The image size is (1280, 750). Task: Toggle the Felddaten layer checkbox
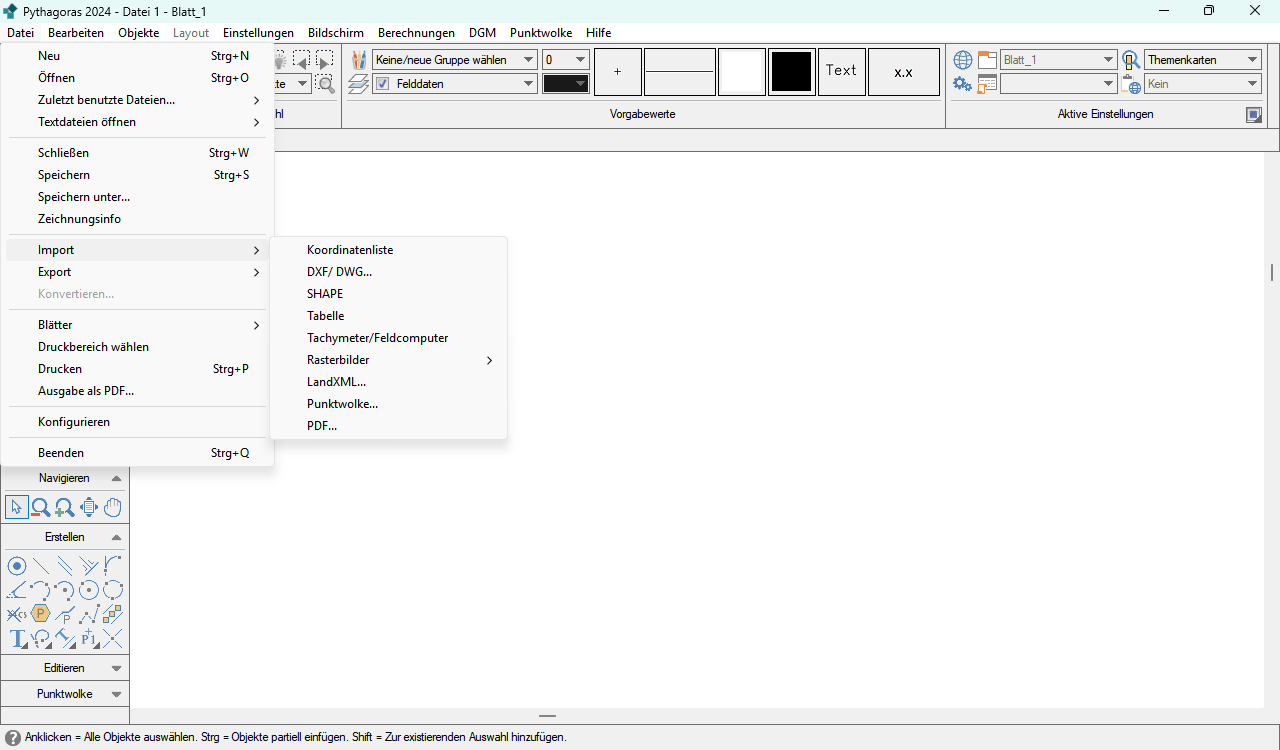[382, 84]
